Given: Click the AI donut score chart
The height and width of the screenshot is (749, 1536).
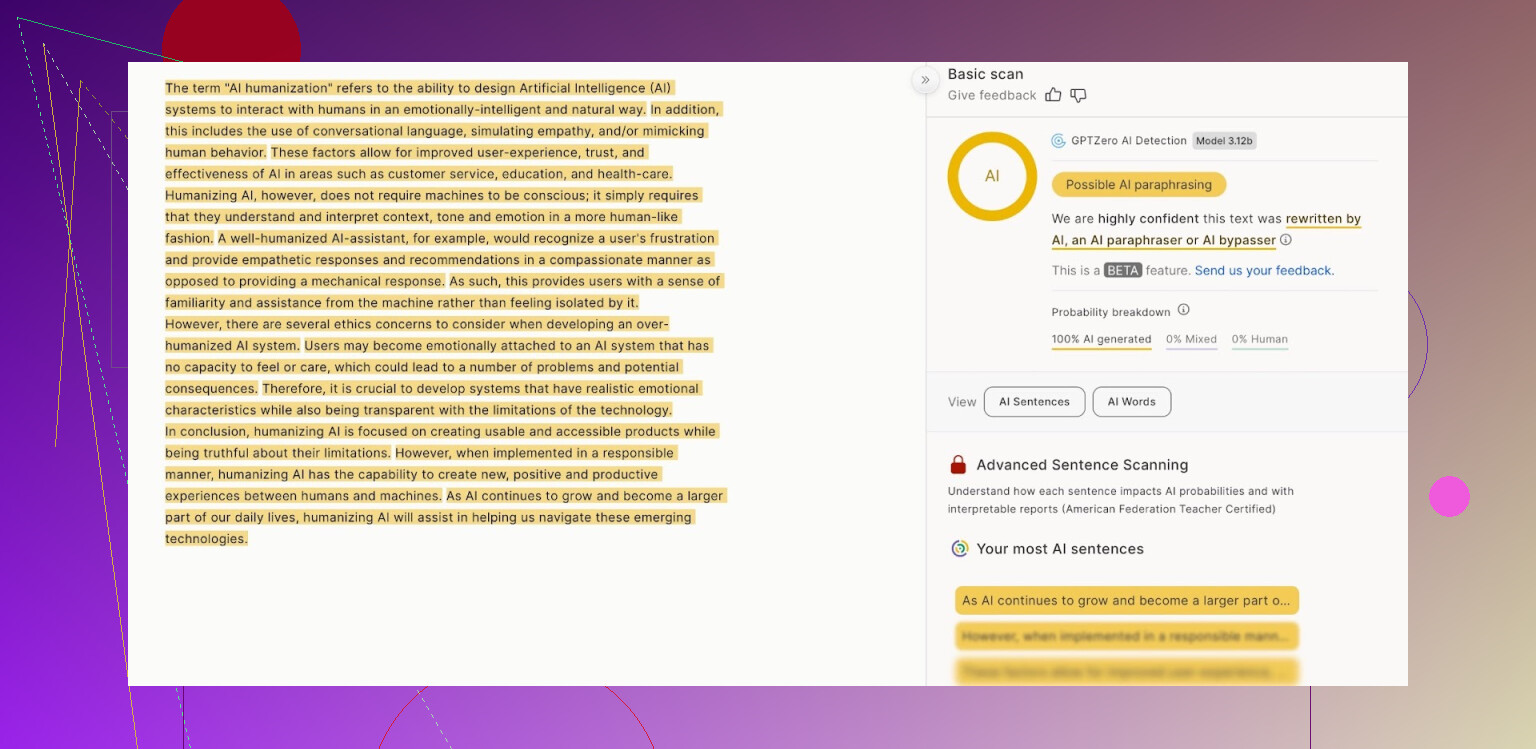Looking at the screenshot, I should coord(992,176).
